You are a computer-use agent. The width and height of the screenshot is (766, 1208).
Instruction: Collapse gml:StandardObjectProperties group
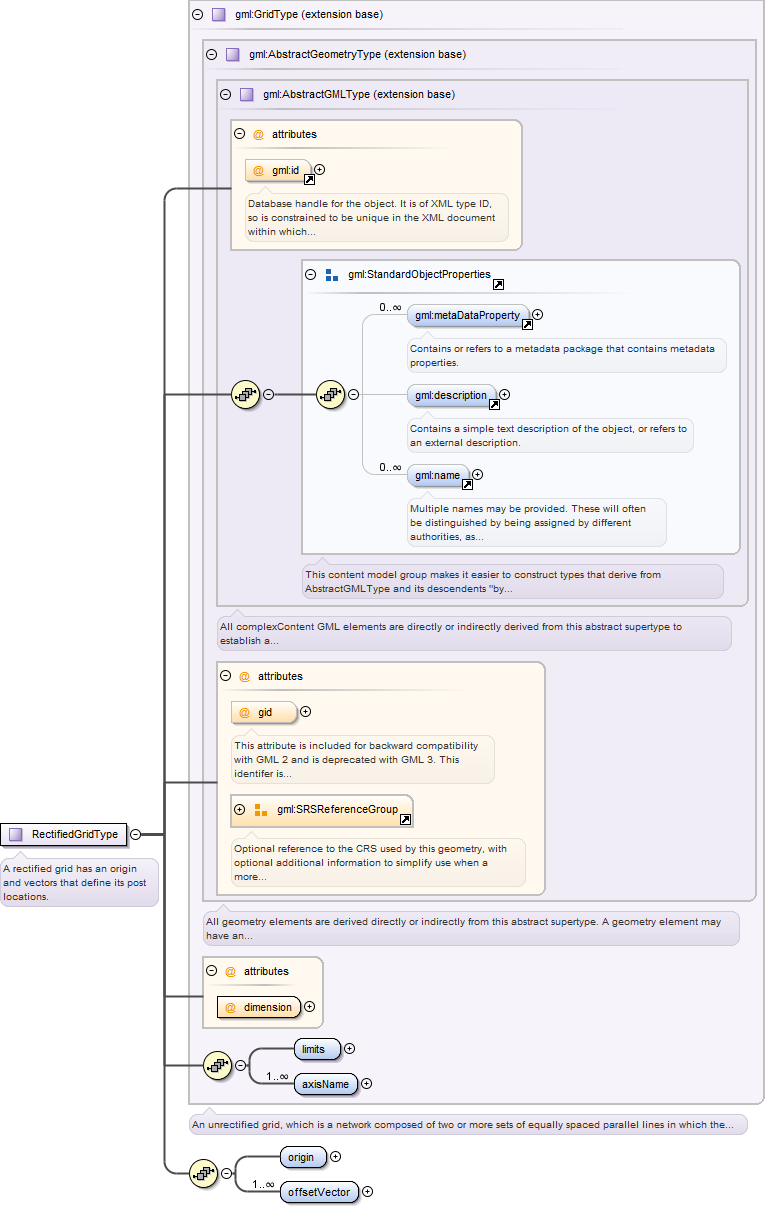(x=310, y=274)
